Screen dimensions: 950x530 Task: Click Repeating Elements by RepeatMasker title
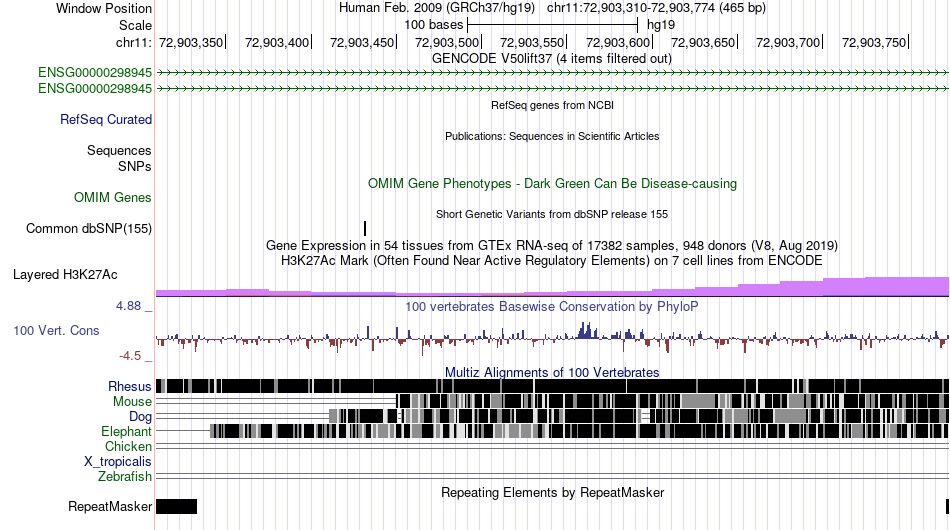tap(552, 492)
